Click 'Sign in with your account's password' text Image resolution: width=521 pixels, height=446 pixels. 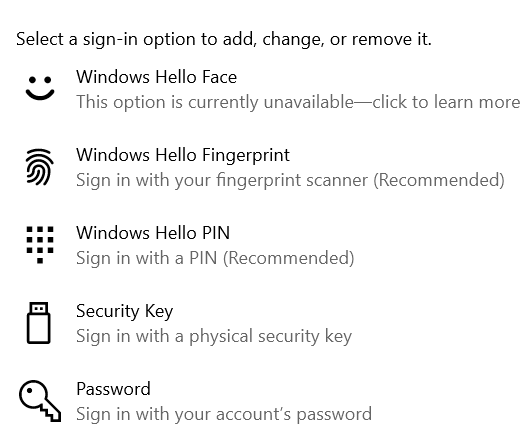tap(224, 414)
